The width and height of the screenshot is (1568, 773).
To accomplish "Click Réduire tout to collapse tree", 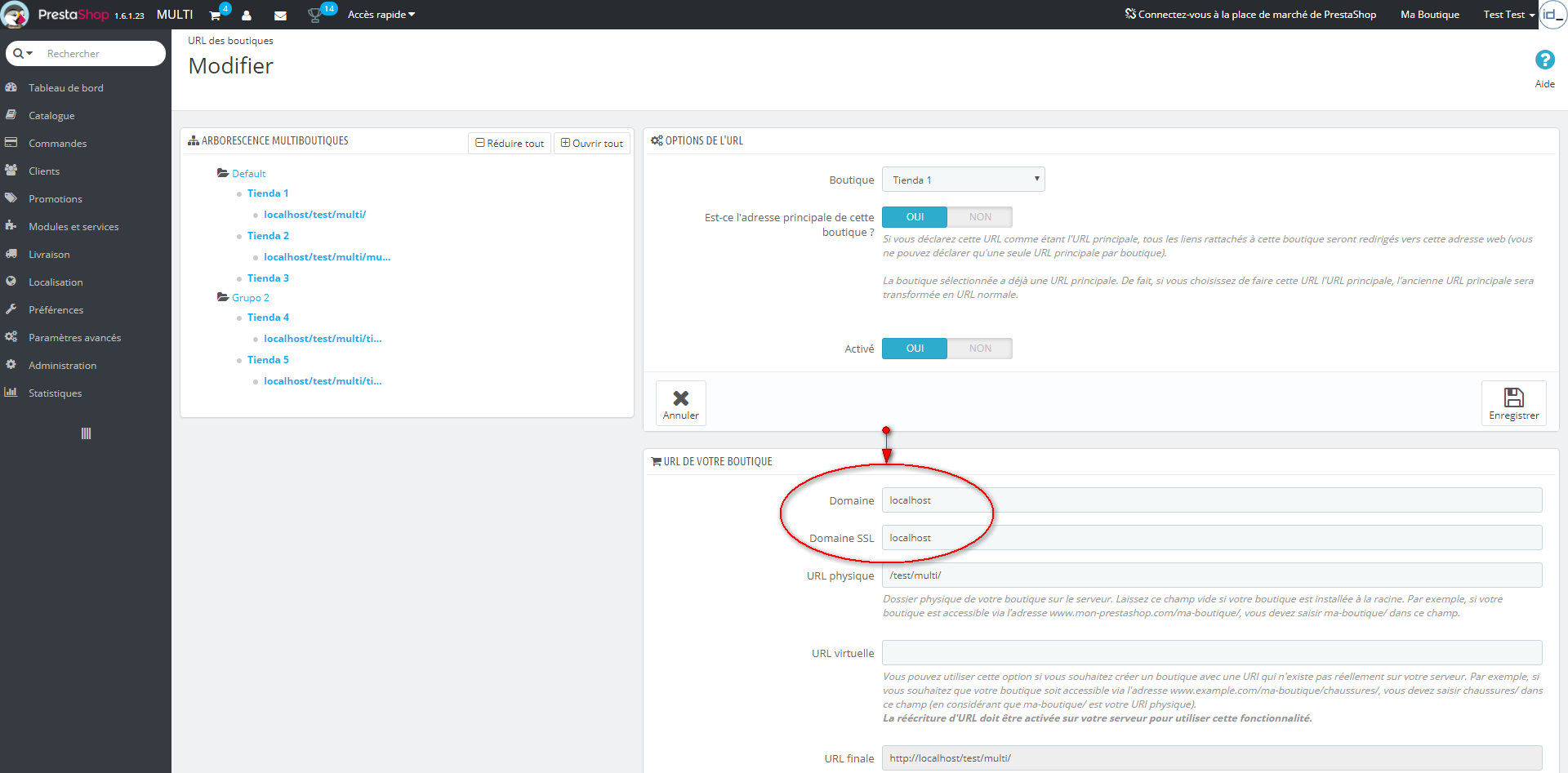I will click(510, 143).
